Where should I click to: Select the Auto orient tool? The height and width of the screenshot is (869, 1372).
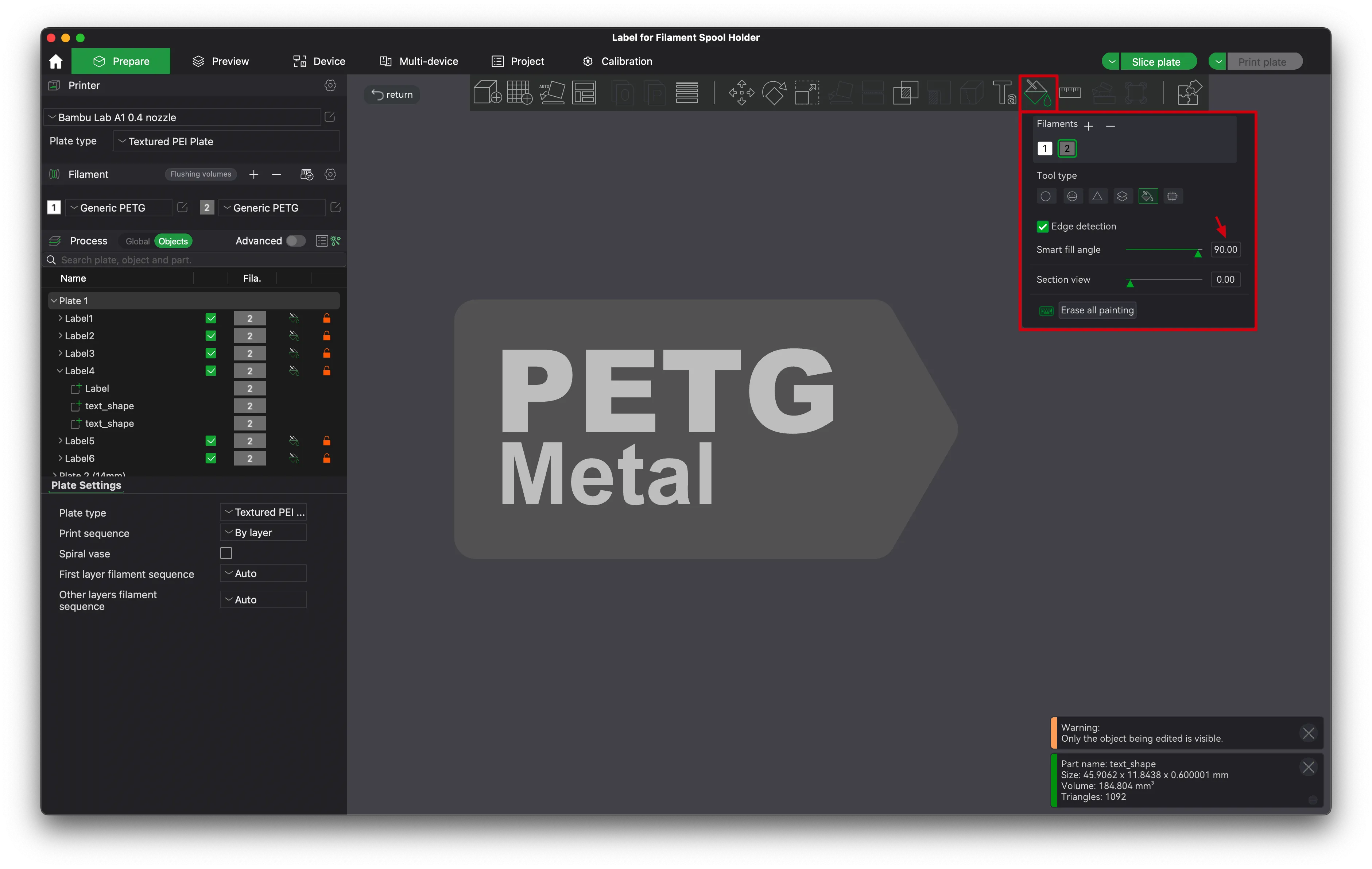point(551,92)
